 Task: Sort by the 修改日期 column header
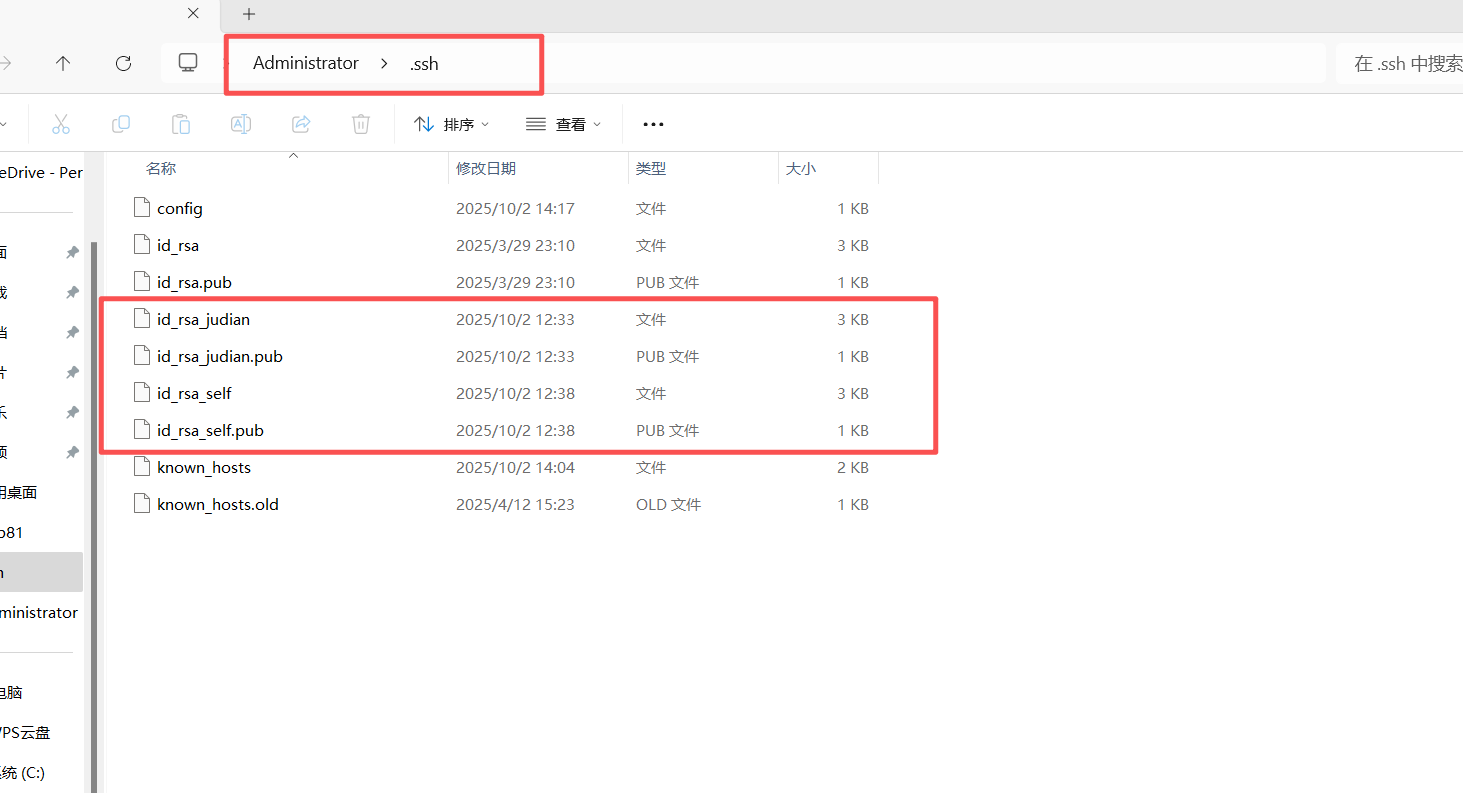pos(486,168)
